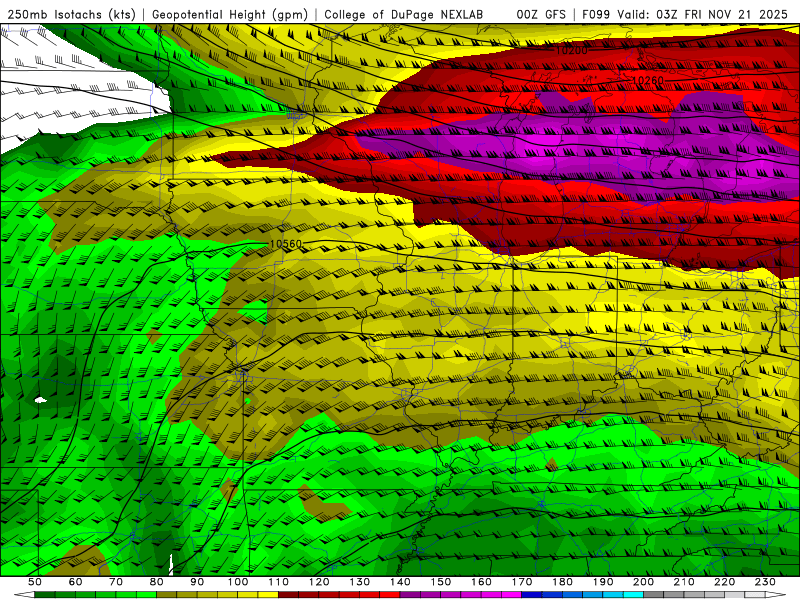This screenshot has width=800, height=600.
Task: Click the 200 knot scale label
Action: [x=643, y=582]
